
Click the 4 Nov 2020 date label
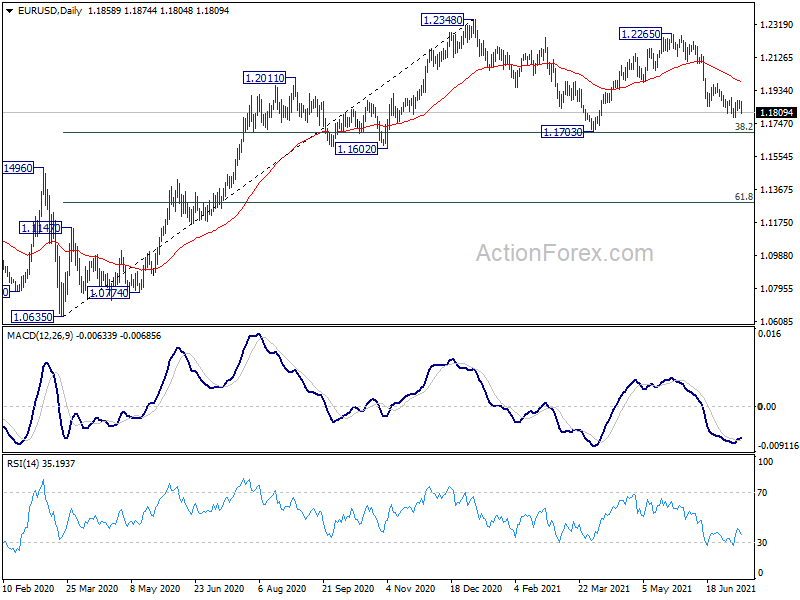pyautogui.click(x=411, y=589)
